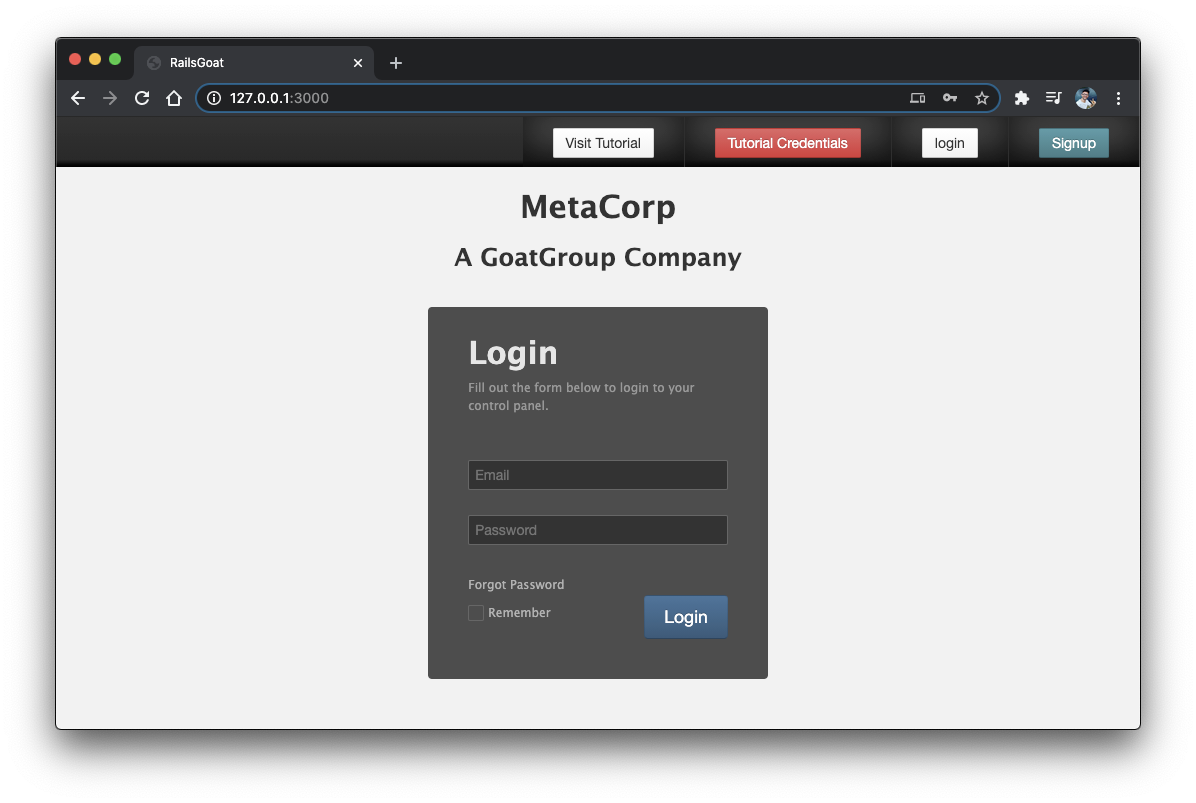Click the Signup button
This screenshot has width=1196, height=803.
(x=1073, y=143)
